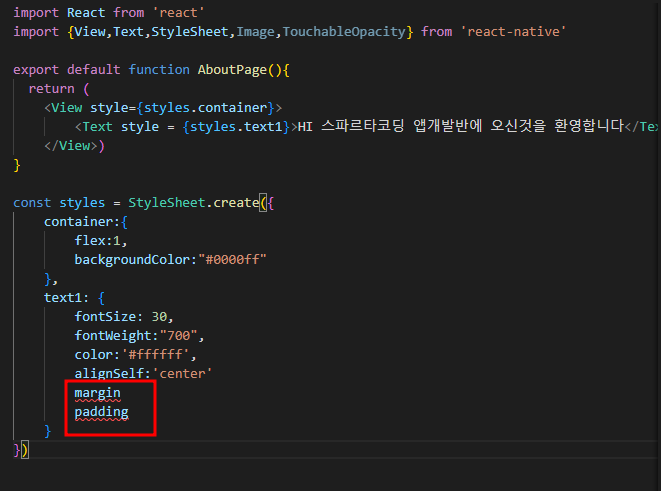The image size is (661, 491).
Task: Click the fontSize property name
Action: [105, 317]
